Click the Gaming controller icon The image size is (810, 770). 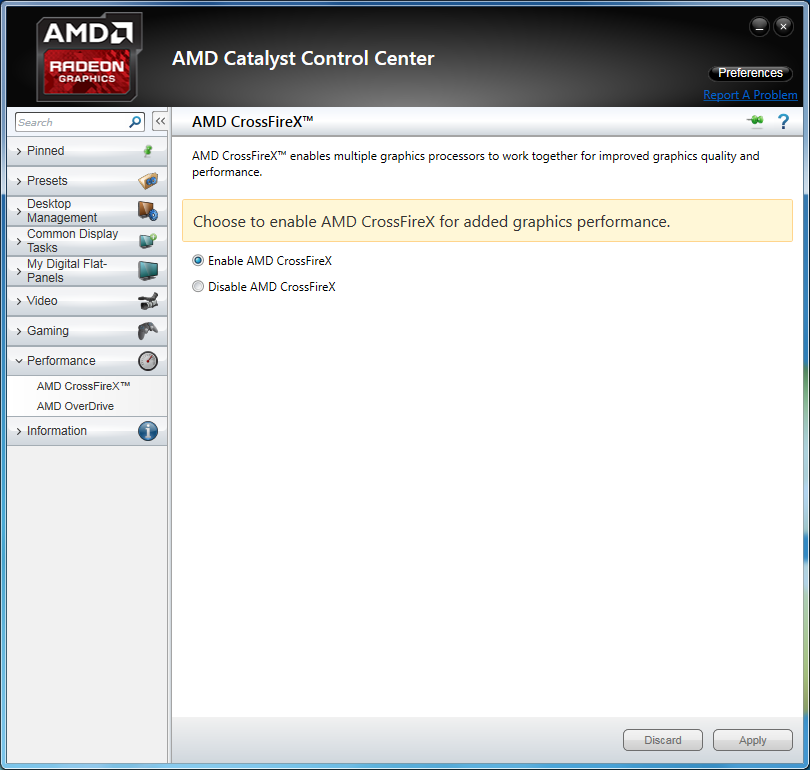pos(148,331)
